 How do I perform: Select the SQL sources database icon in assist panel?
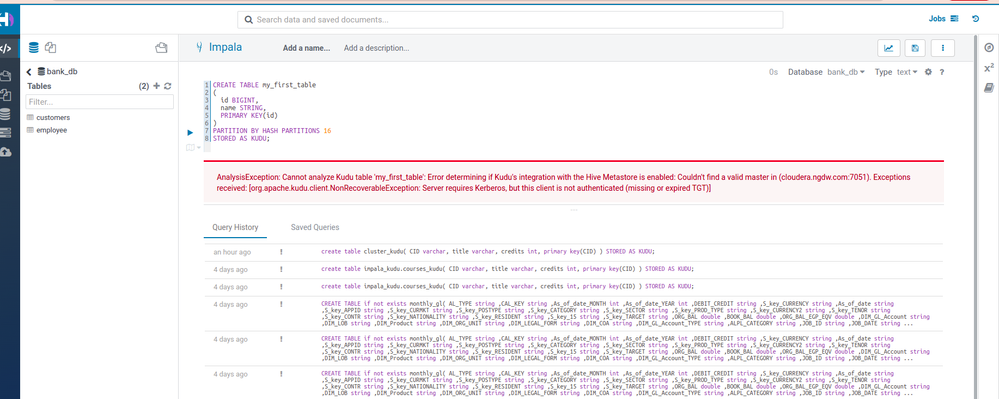tap(34, 48)
